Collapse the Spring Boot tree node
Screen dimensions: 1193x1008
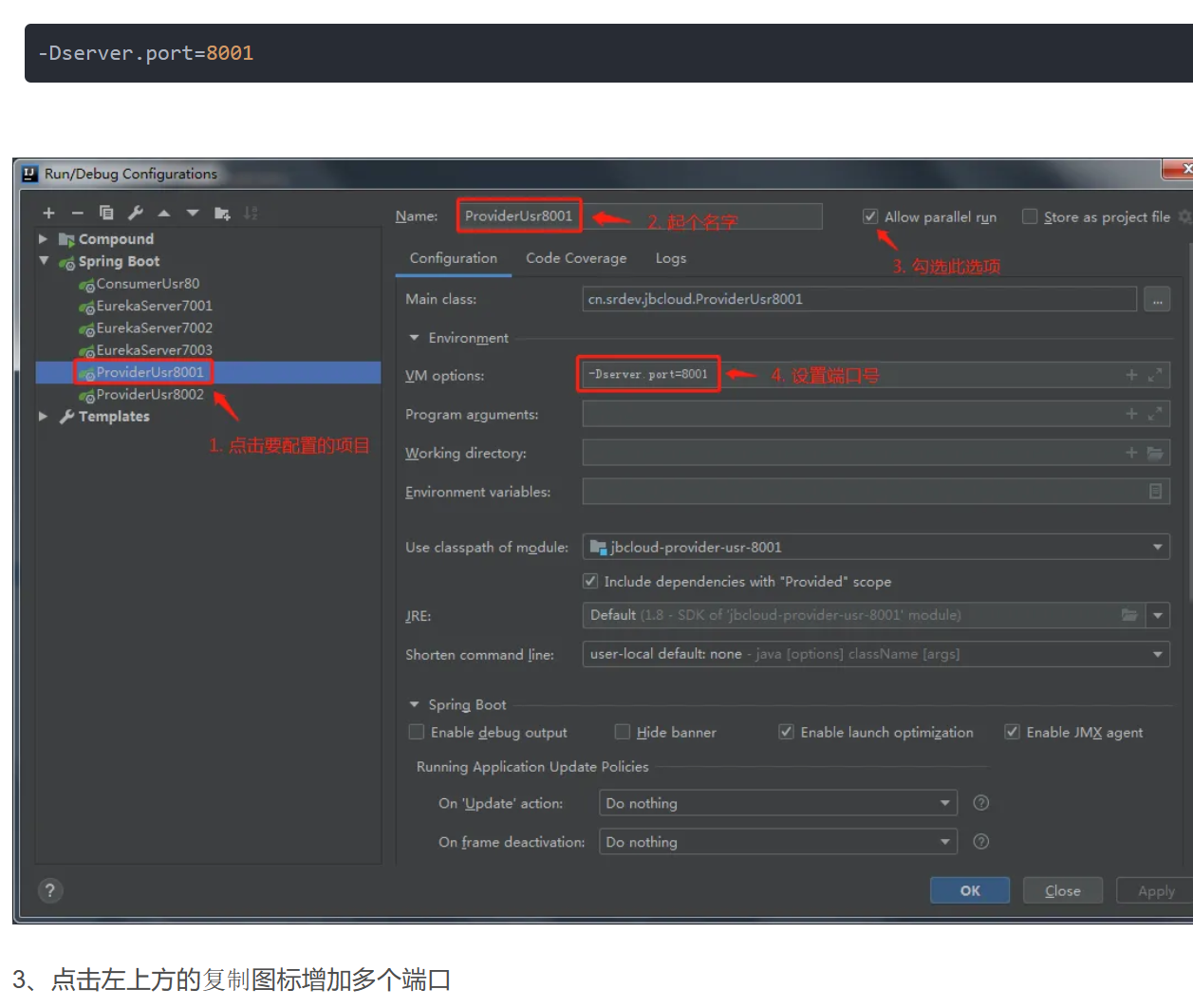point(44,261)
